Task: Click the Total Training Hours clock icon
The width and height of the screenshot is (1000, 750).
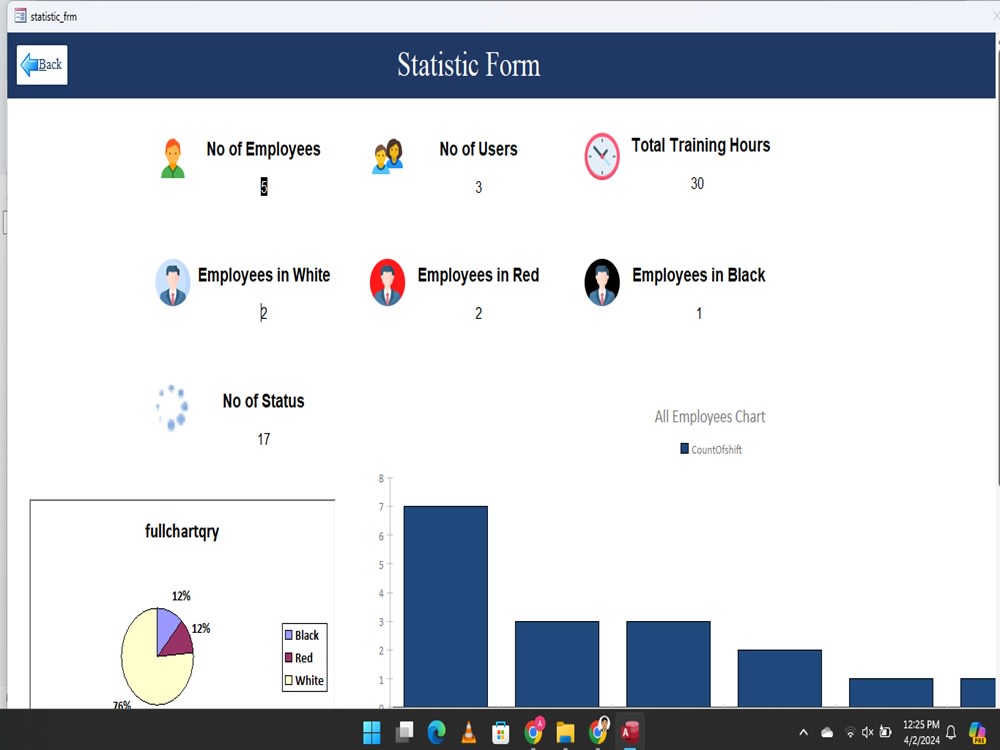Action: coord(602,156)
